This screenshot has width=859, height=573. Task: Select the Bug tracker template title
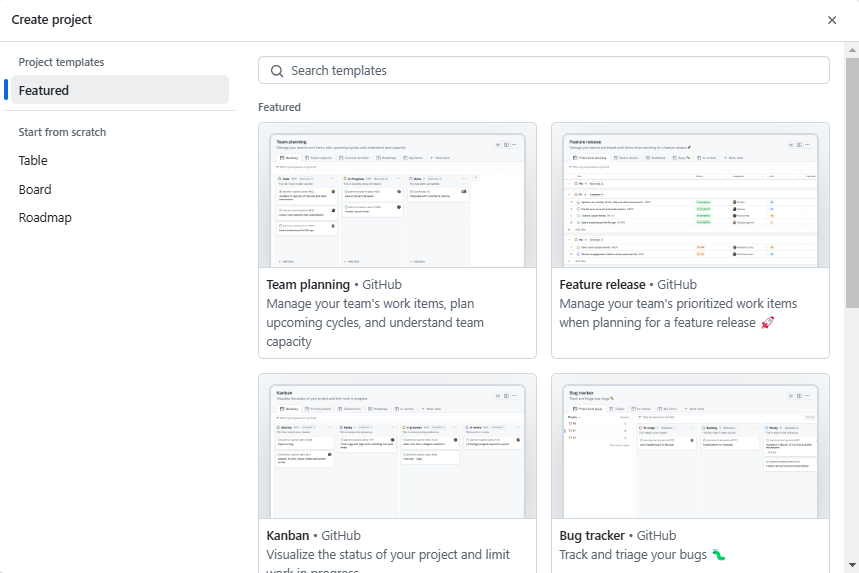point(592,536)
